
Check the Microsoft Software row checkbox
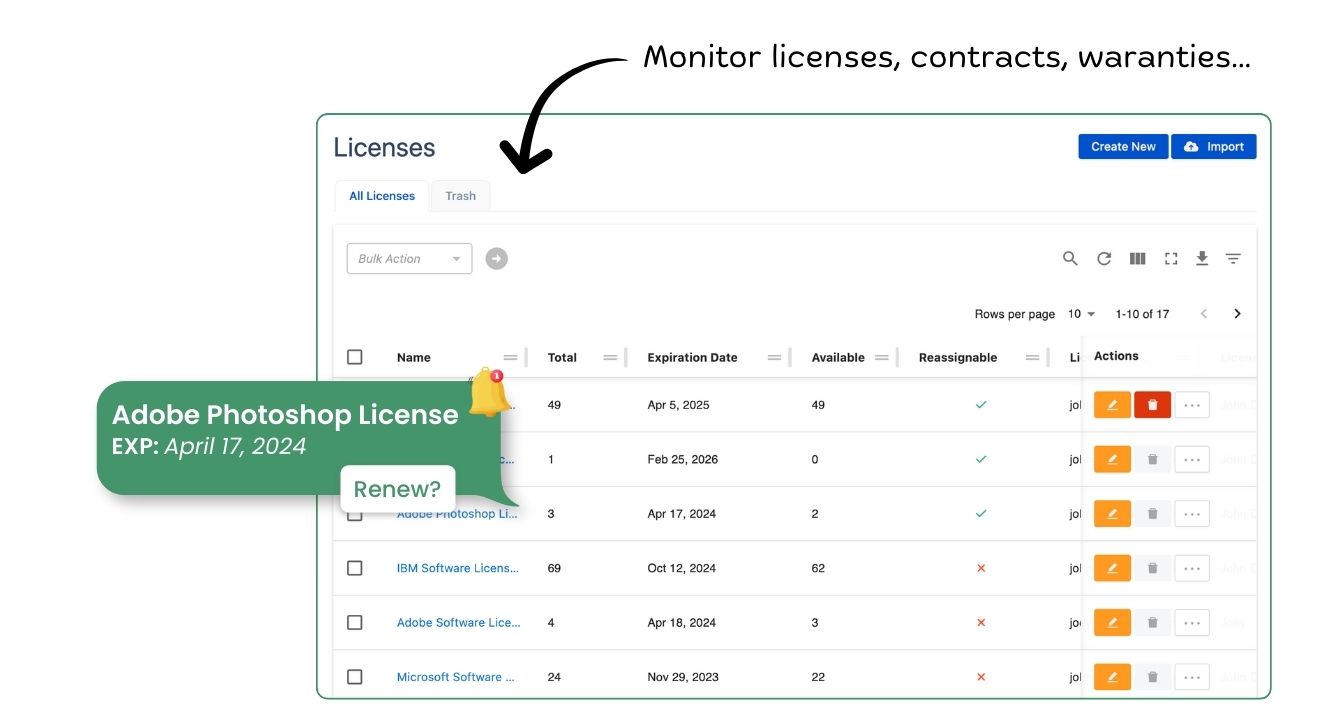355,677
